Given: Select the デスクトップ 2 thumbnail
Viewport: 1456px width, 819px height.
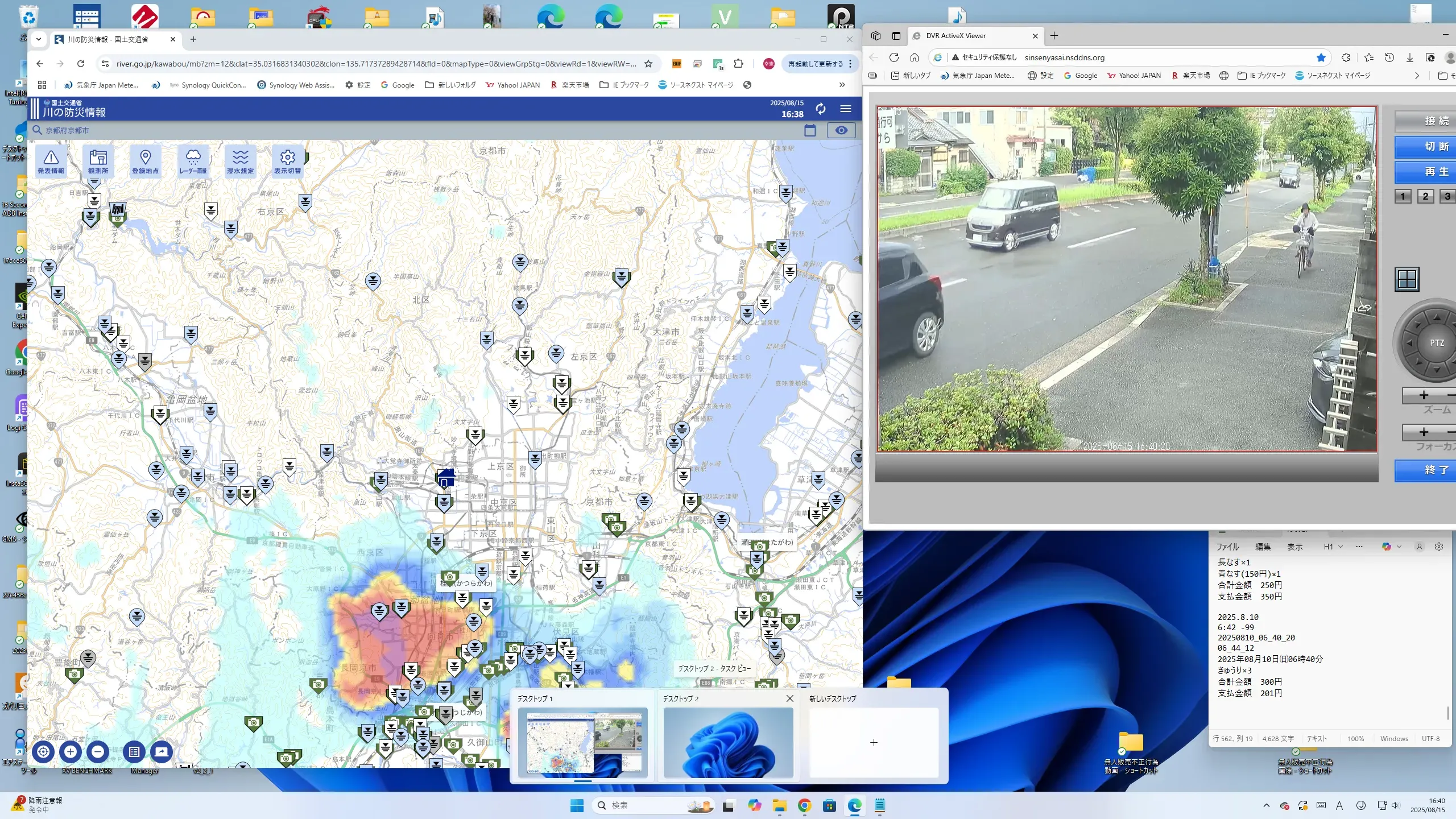Looking at the screenshot, I should click(x=728, y=742).
